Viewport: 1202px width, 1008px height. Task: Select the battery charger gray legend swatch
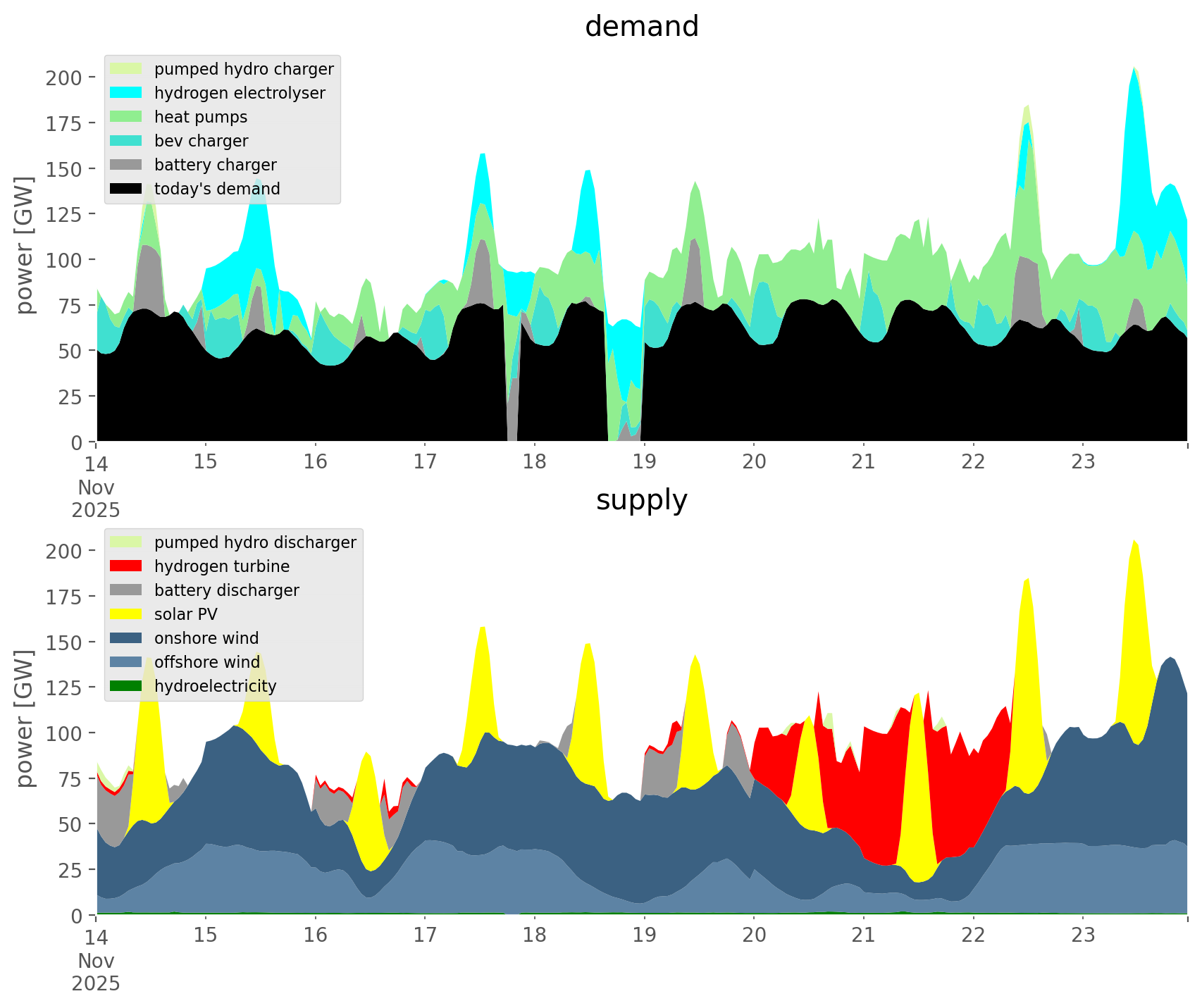tap(126, 165)
